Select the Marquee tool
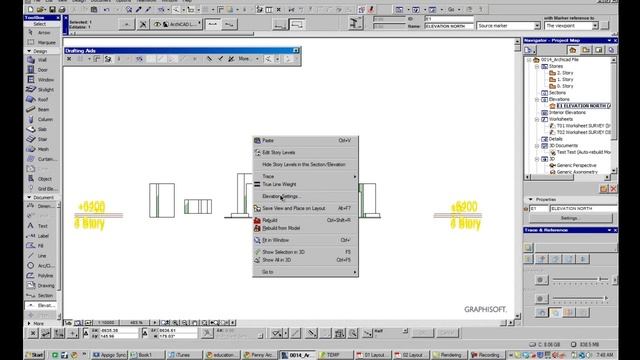Screen dimensions: 640x360 tap(42, 42)
